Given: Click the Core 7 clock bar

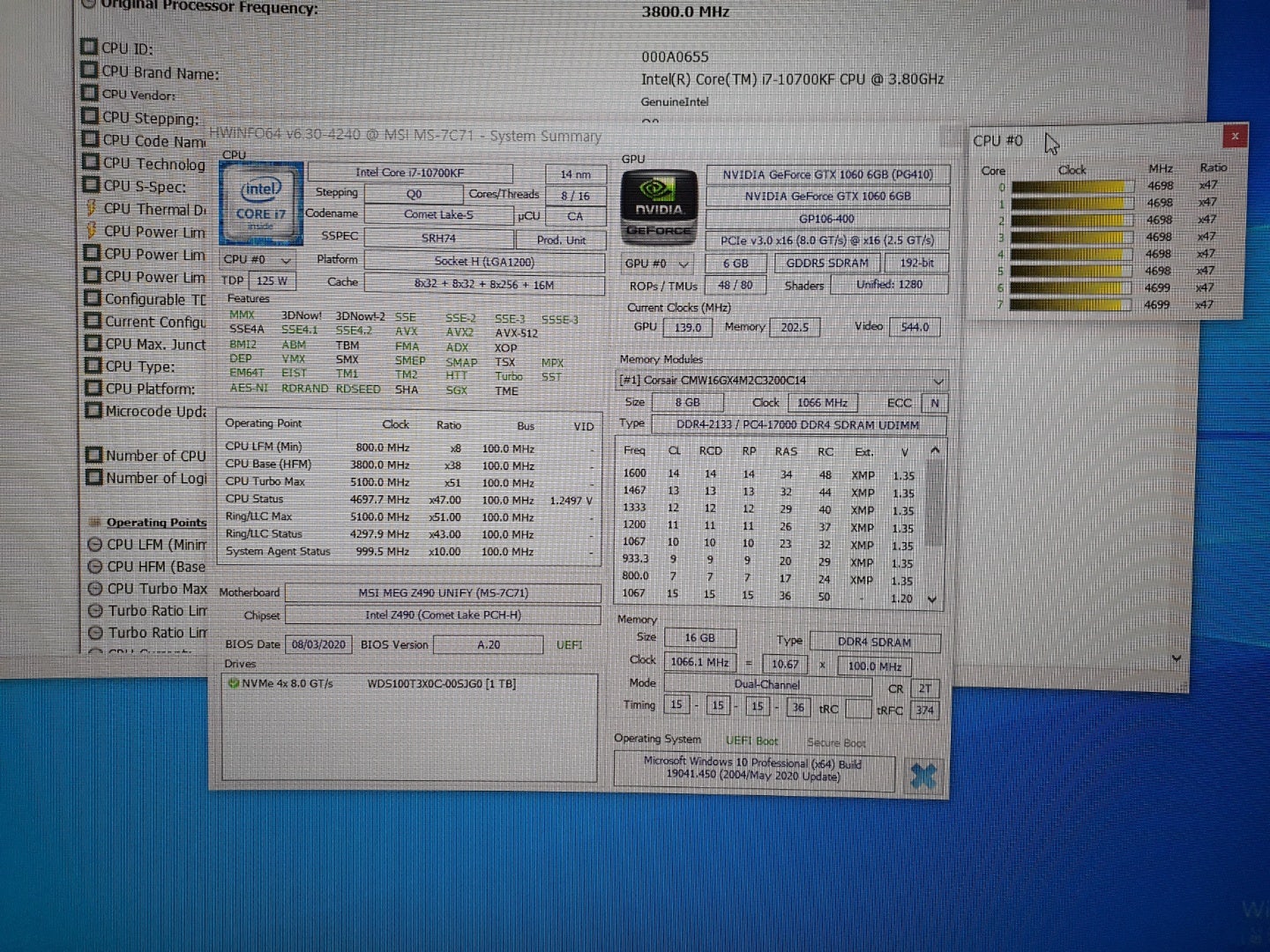Looking at the screenshot, I should (x=1070, y=305).
